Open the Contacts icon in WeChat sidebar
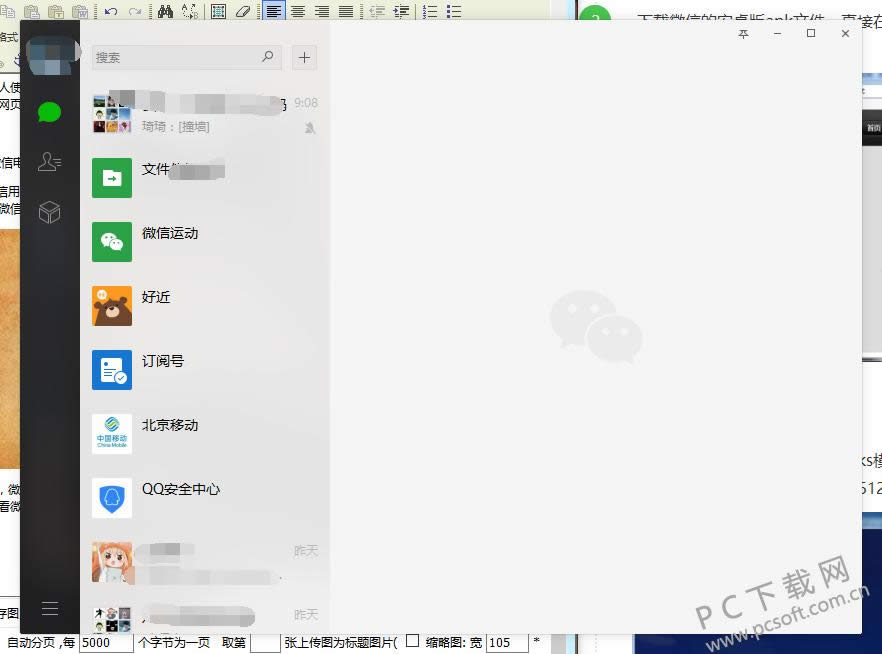The width and height of the screenshot is (882, 654). [x=49, y=161]
